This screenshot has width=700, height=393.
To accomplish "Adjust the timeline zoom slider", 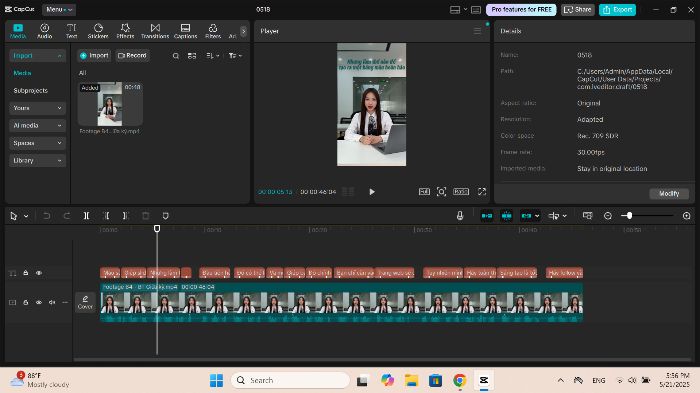I will (x=629, y=216).
